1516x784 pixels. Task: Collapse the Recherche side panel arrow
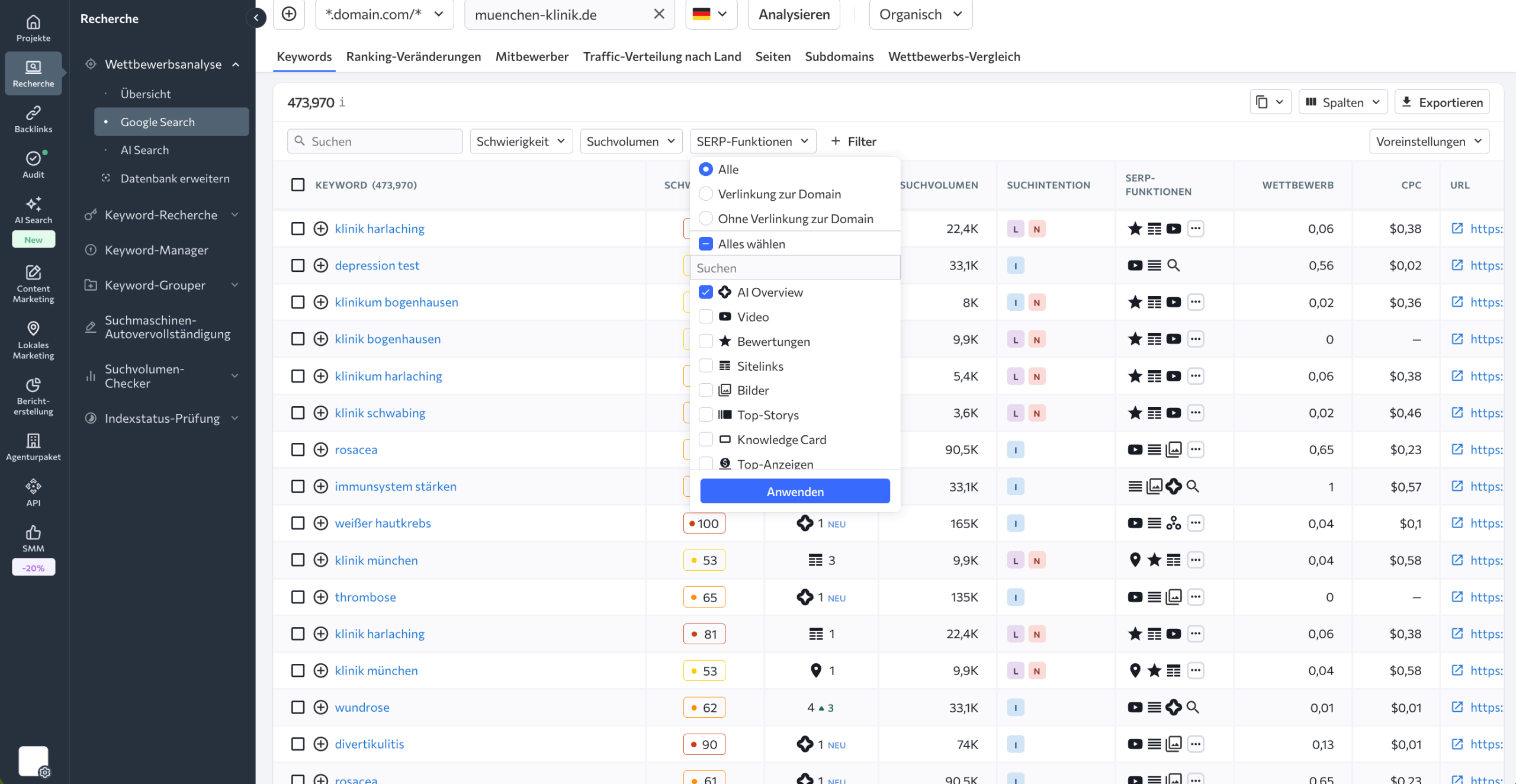point(256,18)
